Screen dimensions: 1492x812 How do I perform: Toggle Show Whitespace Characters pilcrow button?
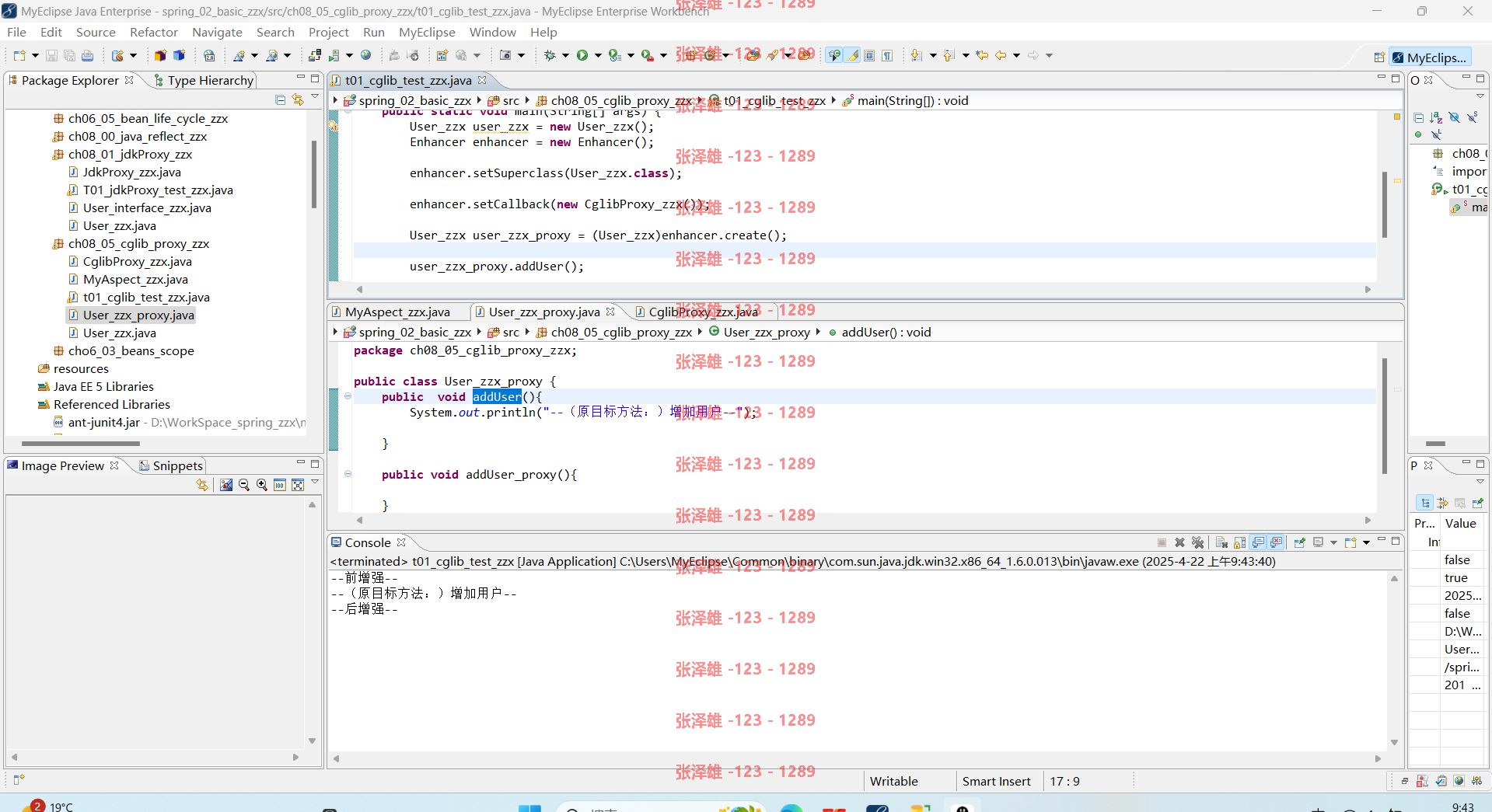(887, 55)
